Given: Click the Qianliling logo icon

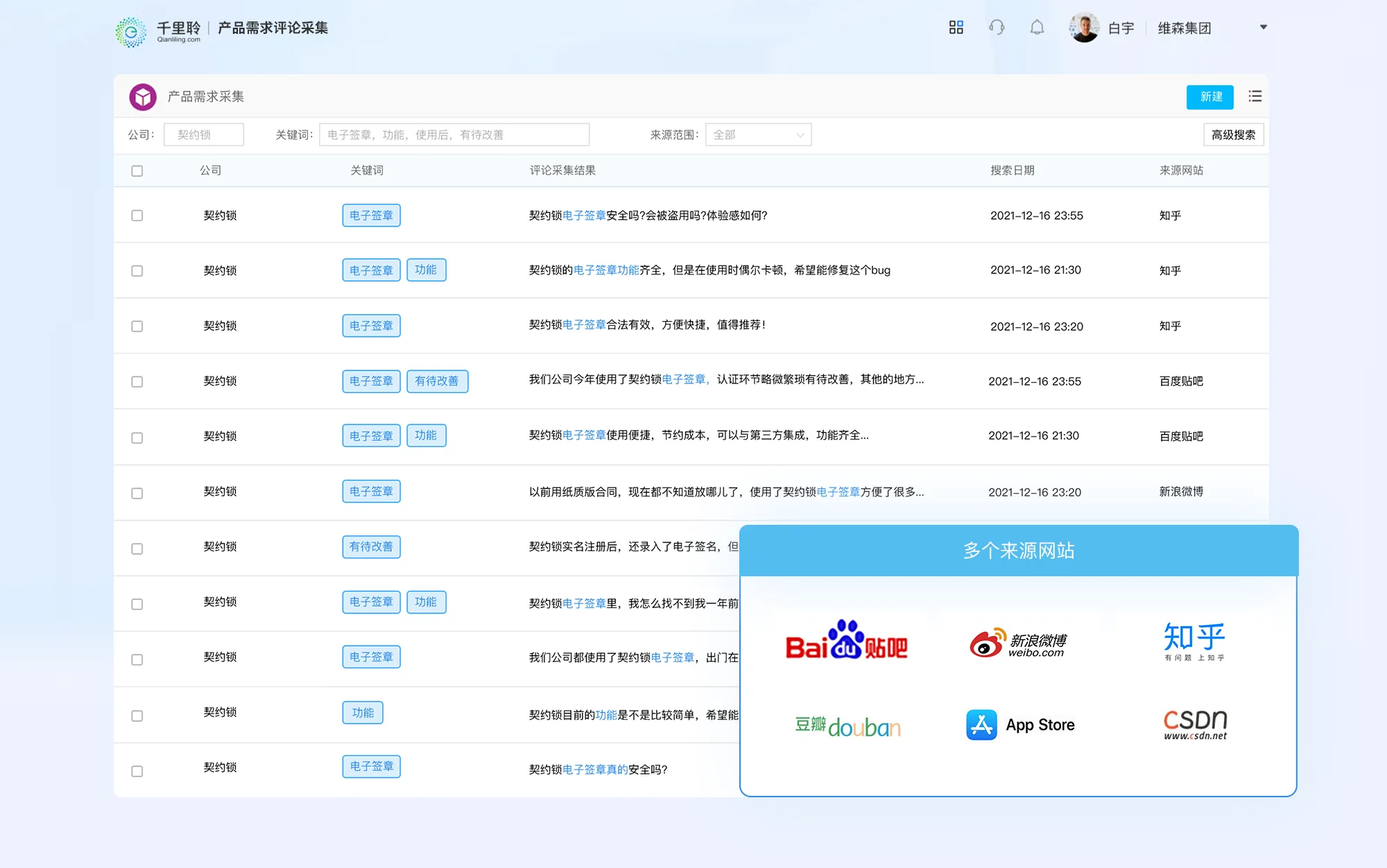Looking at the screenshot, I should (x=130, y=32).
